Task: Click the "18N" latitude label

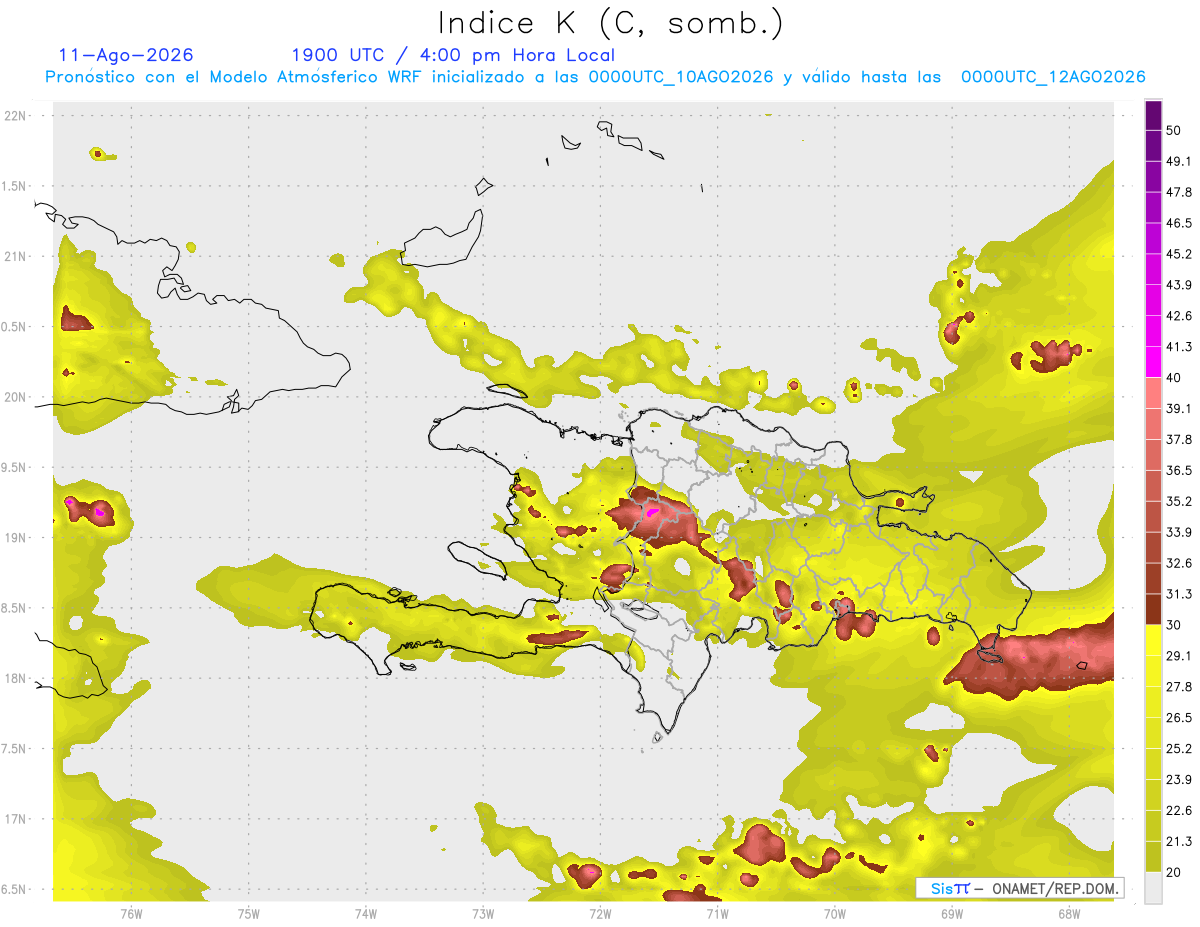Action: pyautogui.click(x=17, y=678)
